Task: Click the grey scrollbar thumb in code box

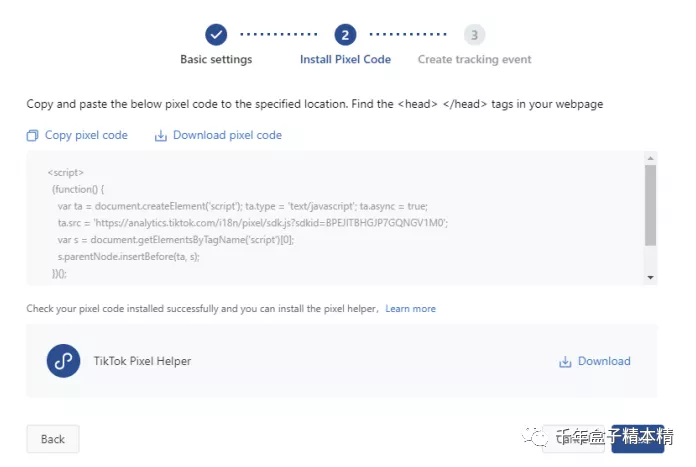Action: pyautogui.click(x=650, y=205)
